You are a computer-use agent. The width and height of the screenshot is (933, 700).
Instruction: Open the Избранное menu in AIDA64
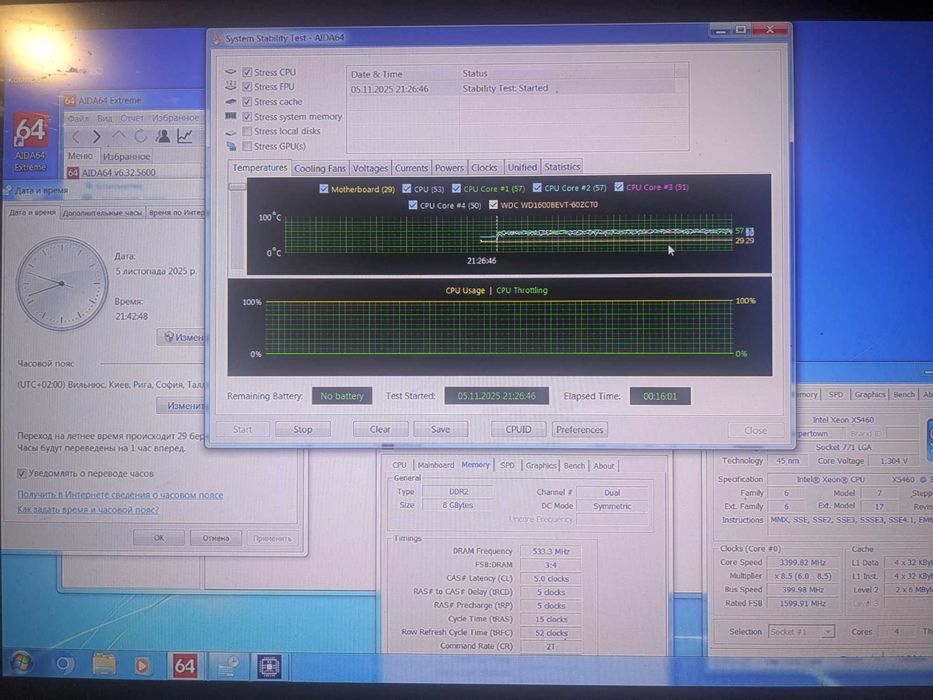pos(175,118)
